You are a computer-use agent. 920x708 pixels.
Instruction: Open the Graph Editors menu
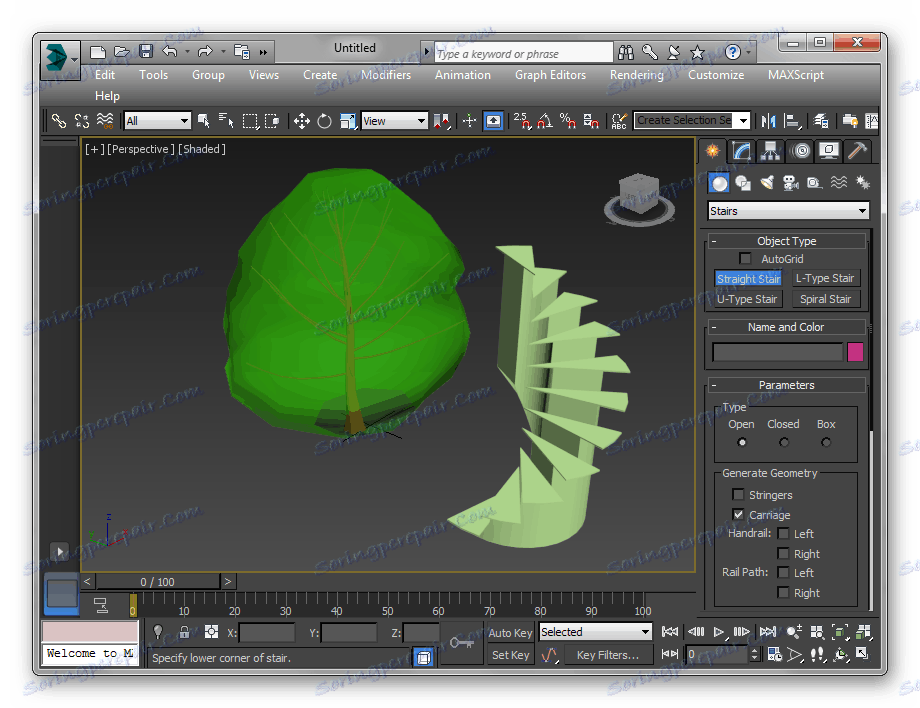(550, 75)
